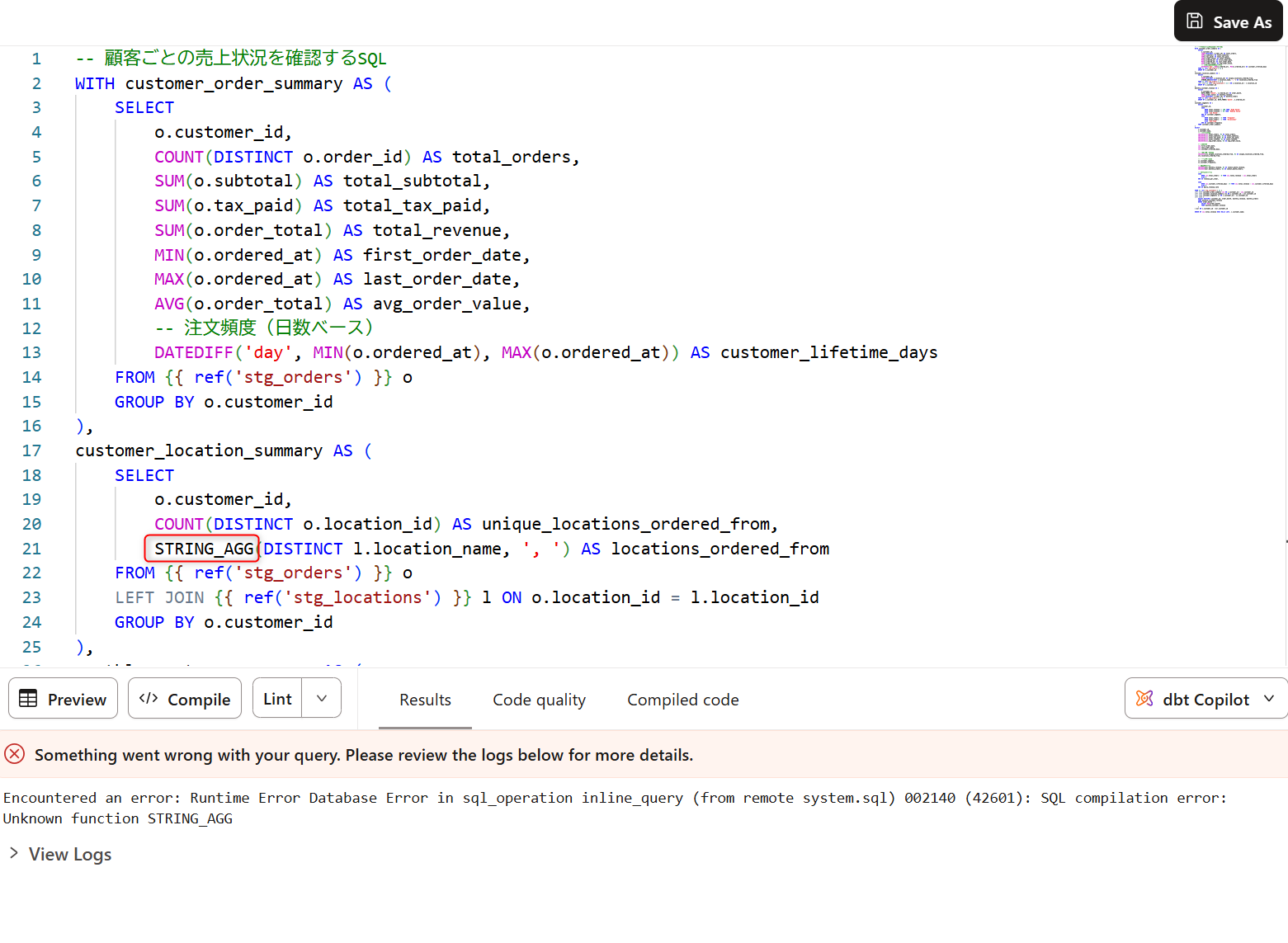Viewport: 1288px width, 943px height.
Task: Switch to the Compiled code tab
Action: coord(682,700)
